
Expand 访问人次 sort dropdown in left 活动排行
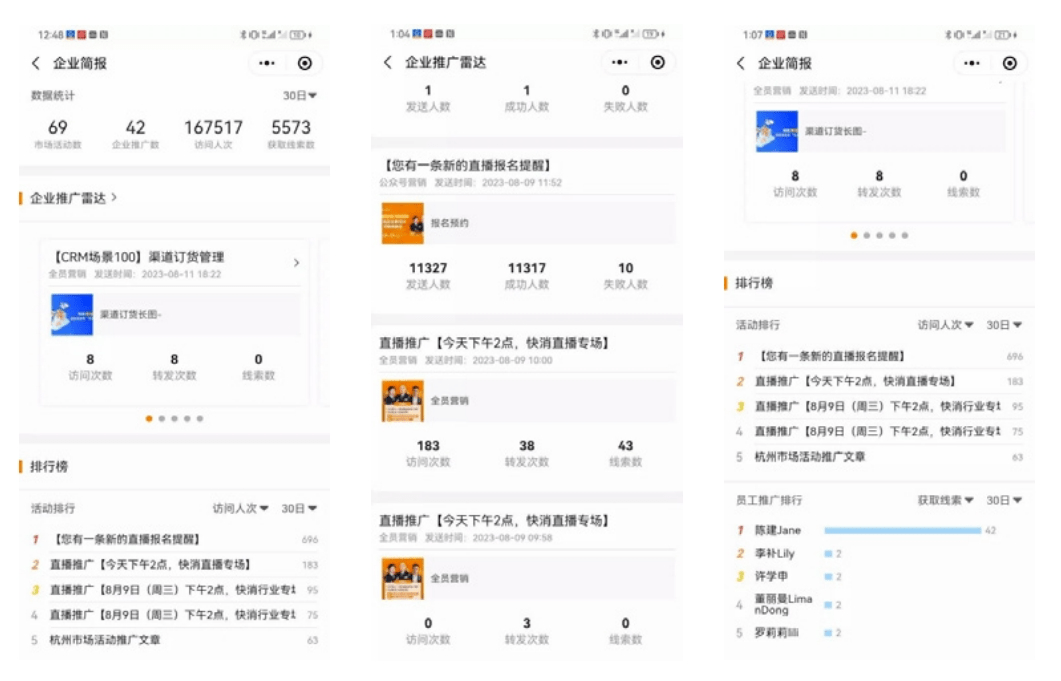[x=240, y=508]
